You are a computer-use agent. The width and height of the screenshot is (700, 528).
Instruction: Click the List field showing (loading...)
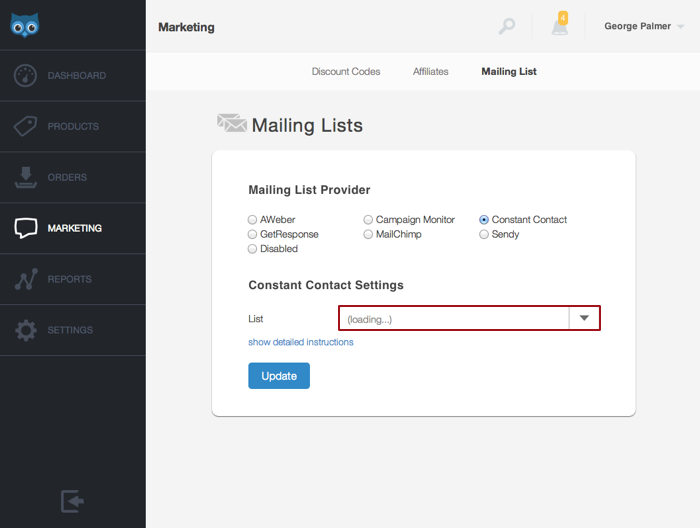coord(469,318)
